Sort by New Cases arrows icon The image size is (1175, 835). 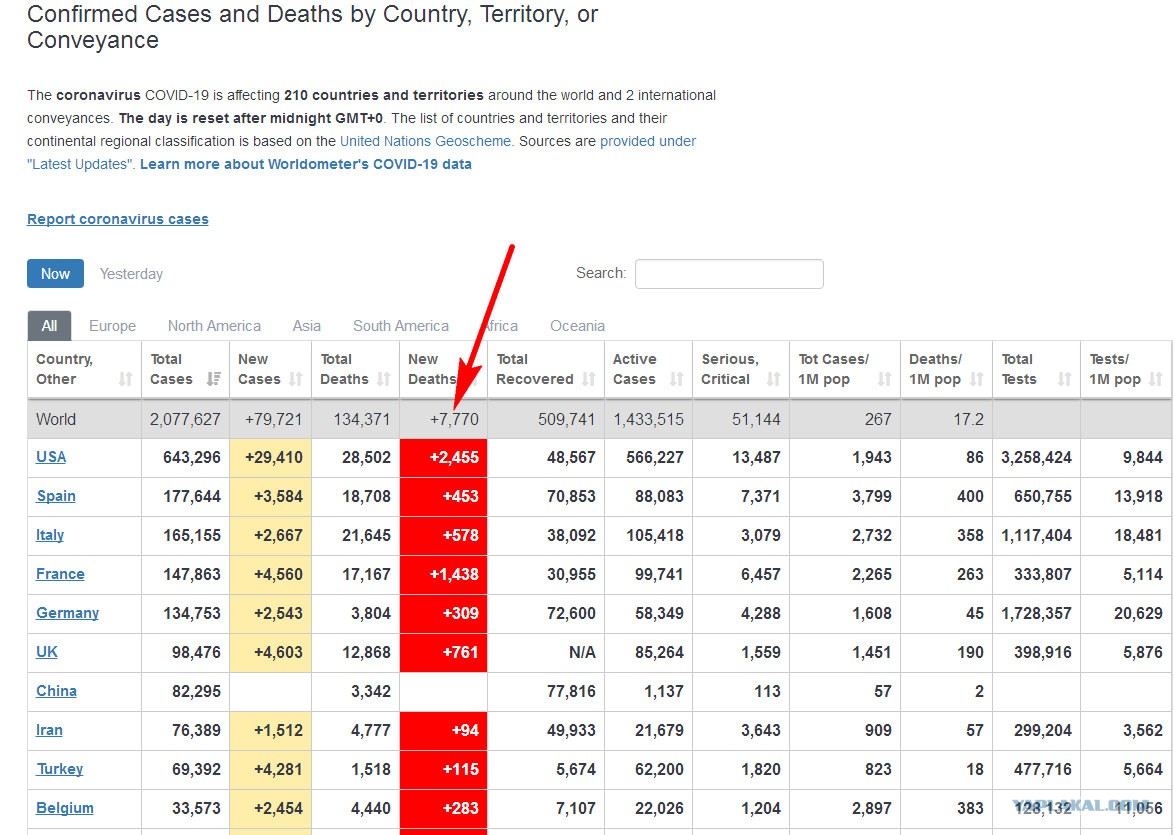click(x=295, y=379)
